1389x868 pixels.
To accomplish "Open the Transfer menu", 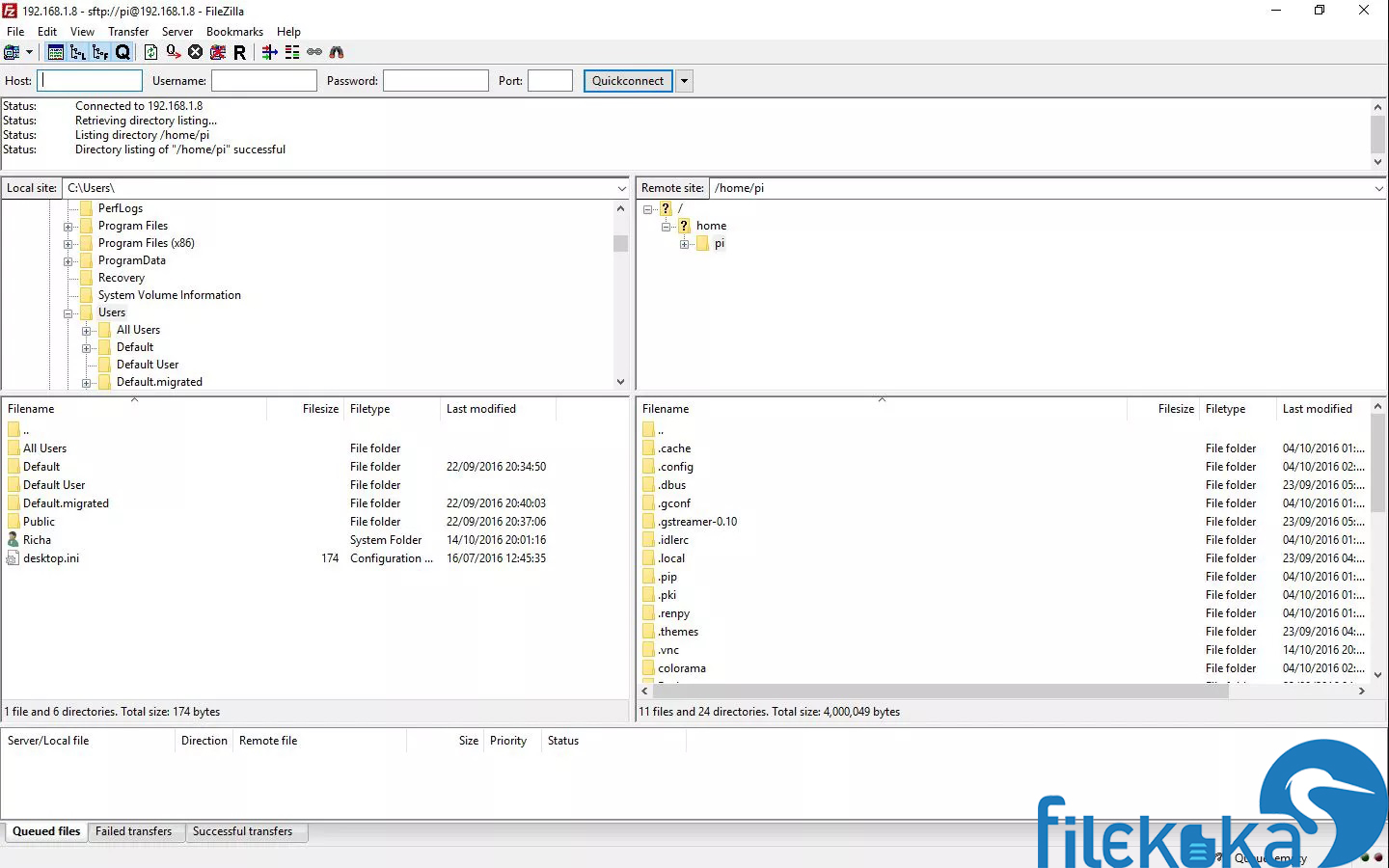I will (x=128, y=32).
